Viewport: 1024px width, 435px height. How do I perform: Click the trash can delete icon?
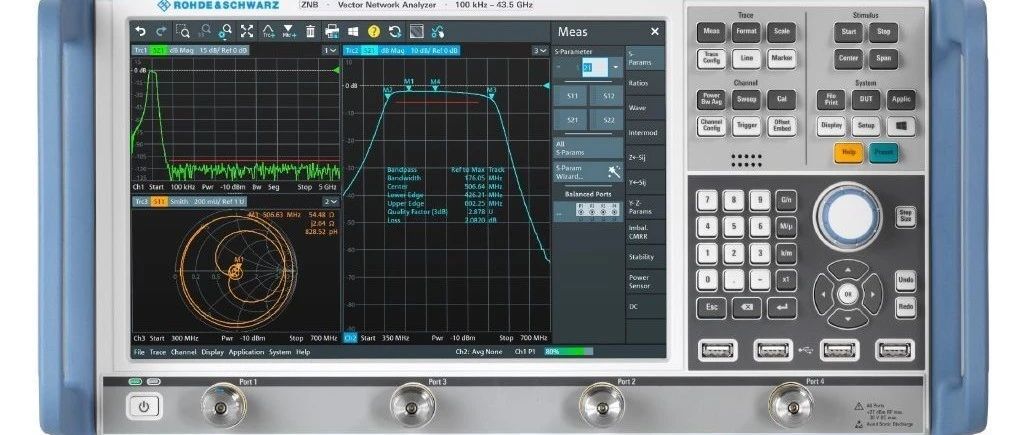tap(310, 31)
